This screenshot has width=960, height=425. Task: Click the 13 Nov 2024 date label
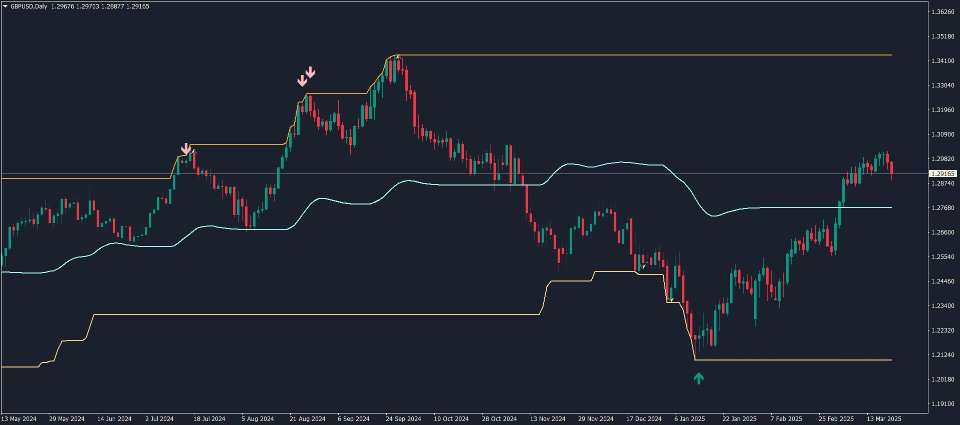point(549,419)
